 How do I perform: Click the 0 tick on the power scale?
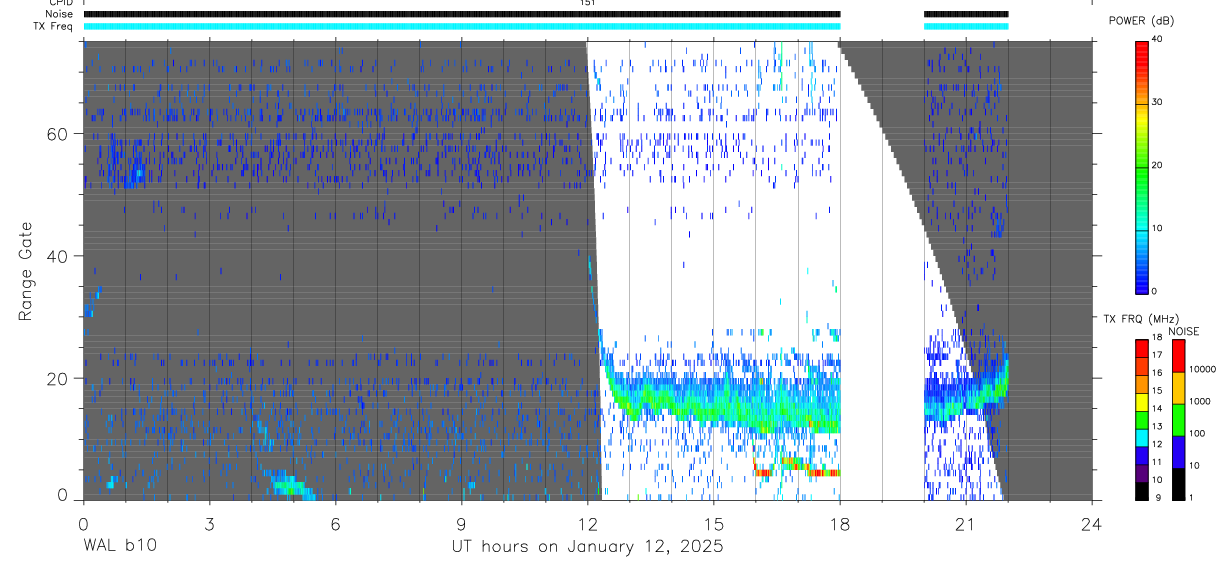[x=1154, y=291]
